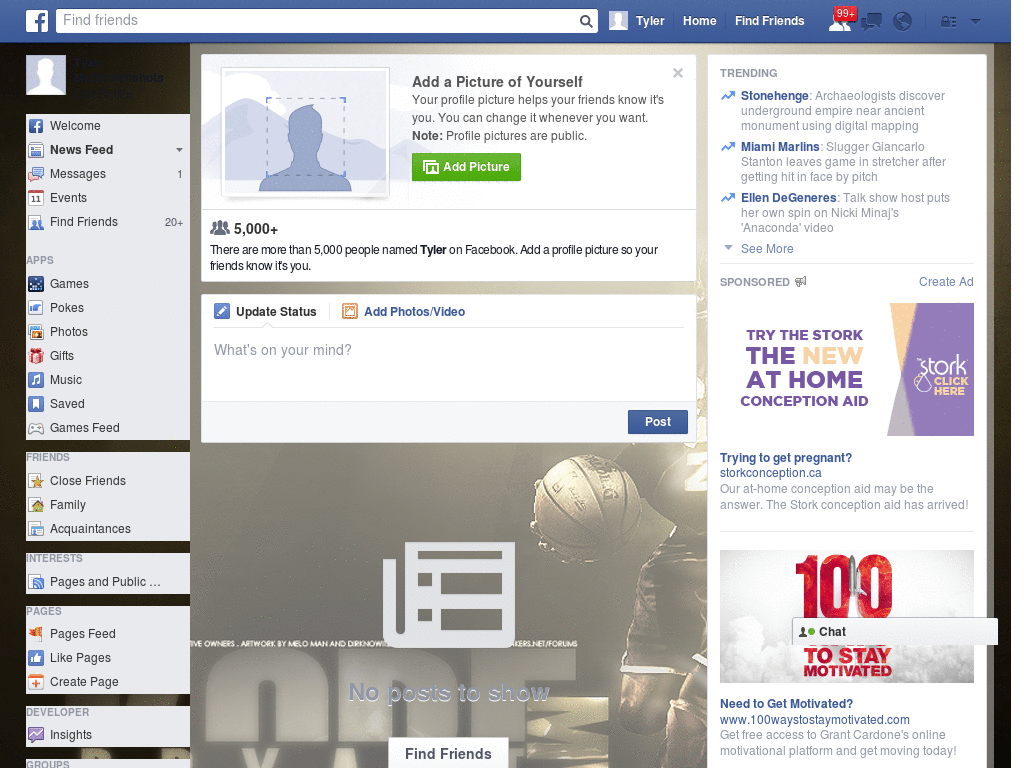
Task: Click the Messages icon in sidebar
Action: [x=36, y=174]
